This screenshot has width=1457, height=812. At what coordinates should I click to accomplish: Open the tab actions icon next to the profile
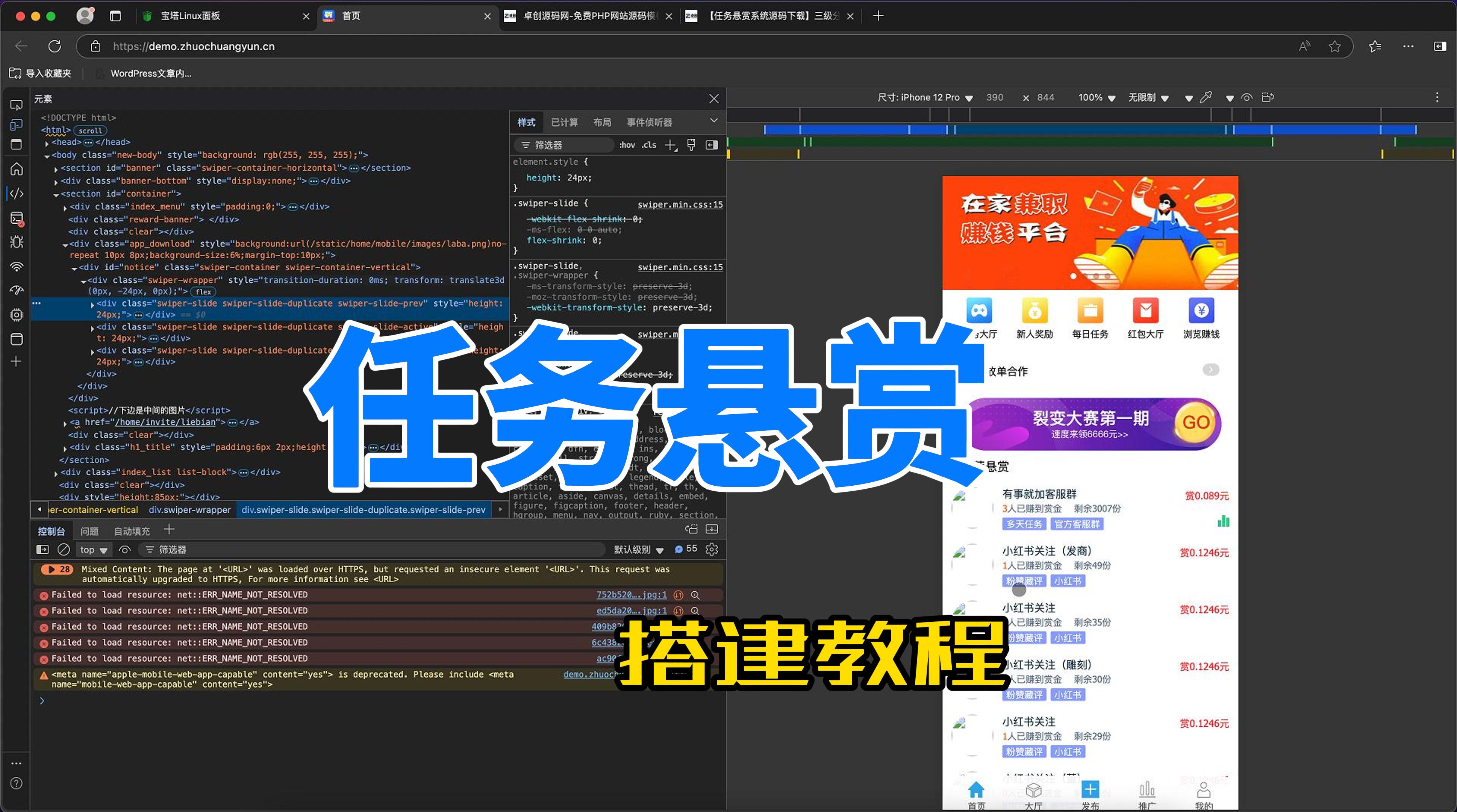pos(115,16)
